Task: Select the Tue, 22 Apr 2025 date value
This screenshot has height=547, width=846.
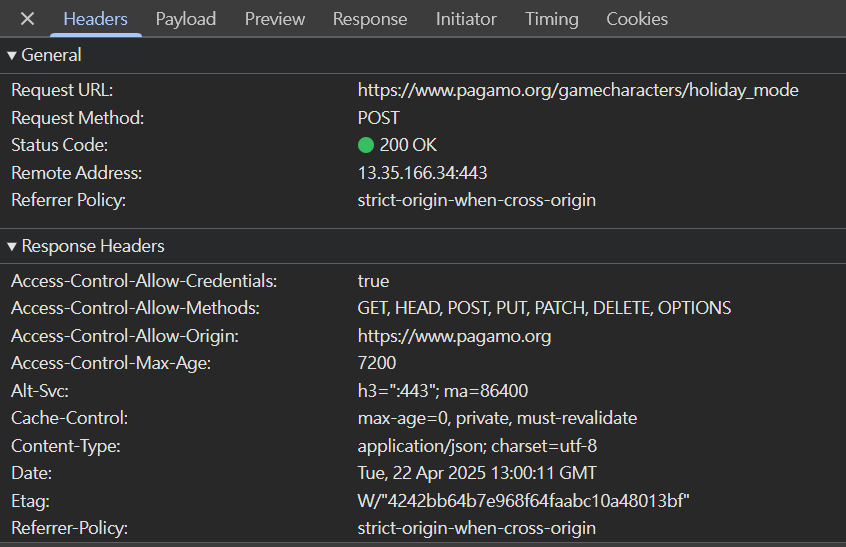Action: (476, 473)
